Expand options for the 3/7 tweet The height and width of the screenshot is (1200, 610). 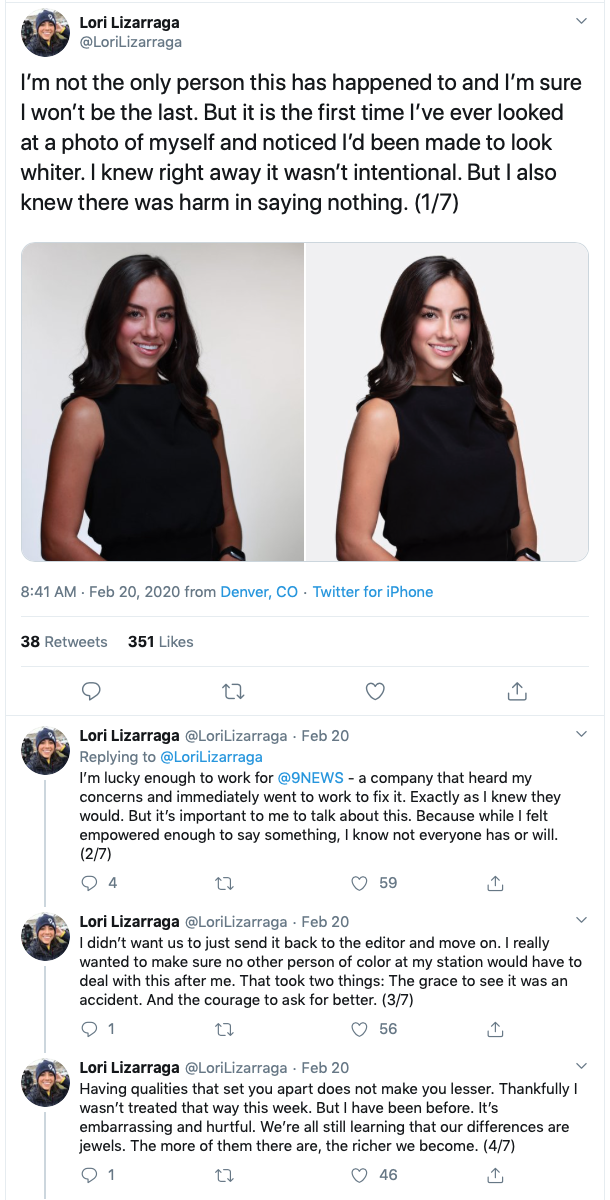pos(582,920)
